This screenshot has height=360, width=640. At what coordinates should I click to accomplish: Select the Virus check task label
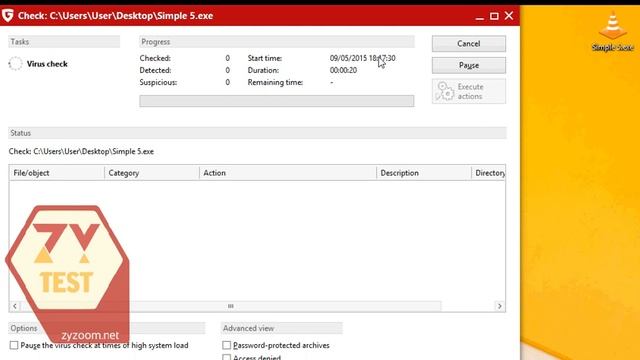click(x=47, y=64)
